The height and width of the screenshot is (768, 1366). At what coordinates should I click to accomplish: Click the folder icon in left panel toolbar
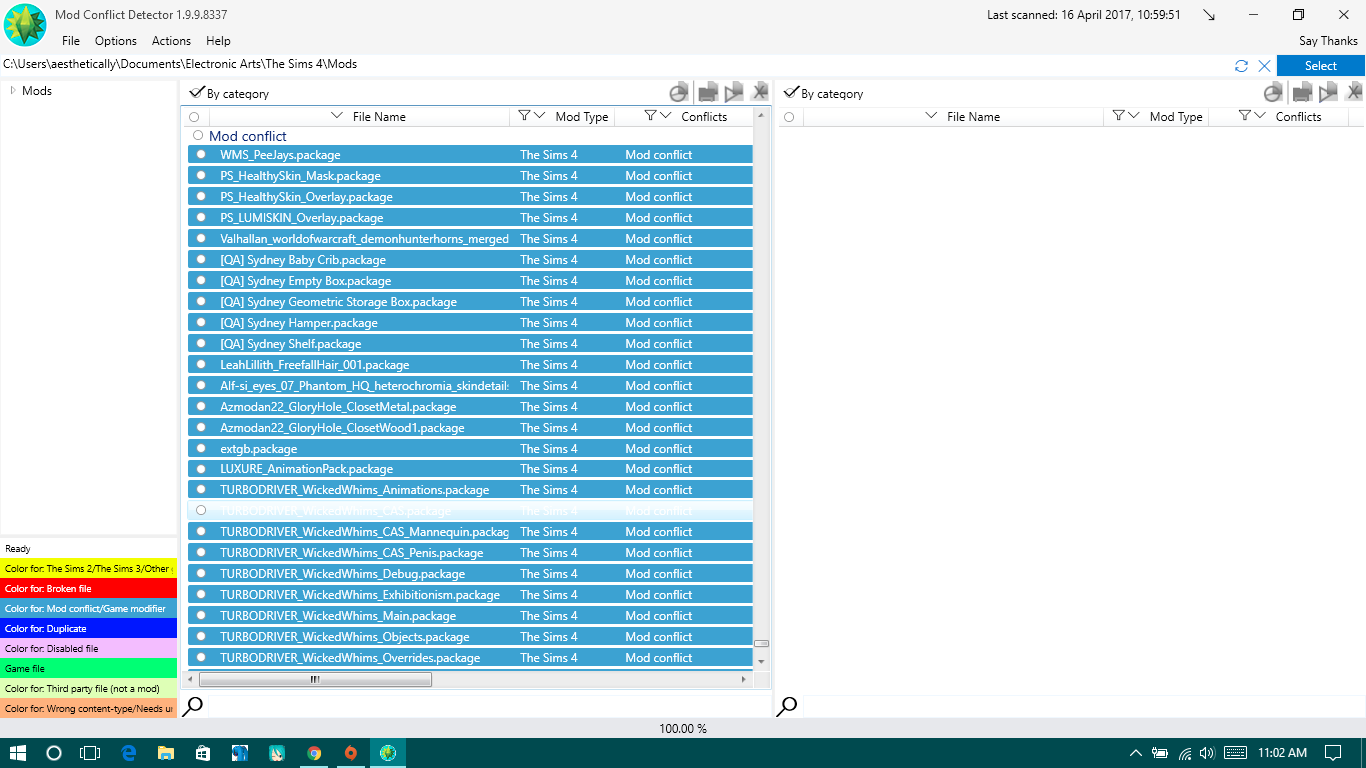click(708, 92)
